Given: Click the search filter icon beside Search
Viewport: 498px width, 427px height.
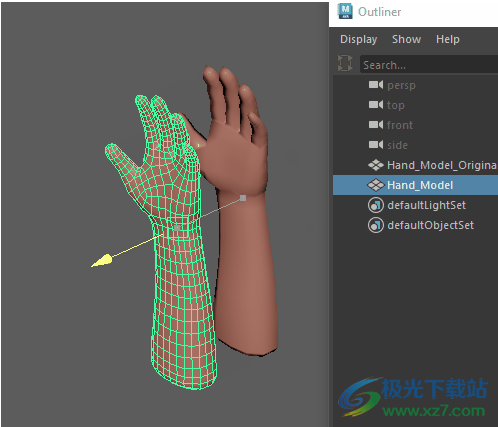Looking at the screenshot, I should click(345, 63).
